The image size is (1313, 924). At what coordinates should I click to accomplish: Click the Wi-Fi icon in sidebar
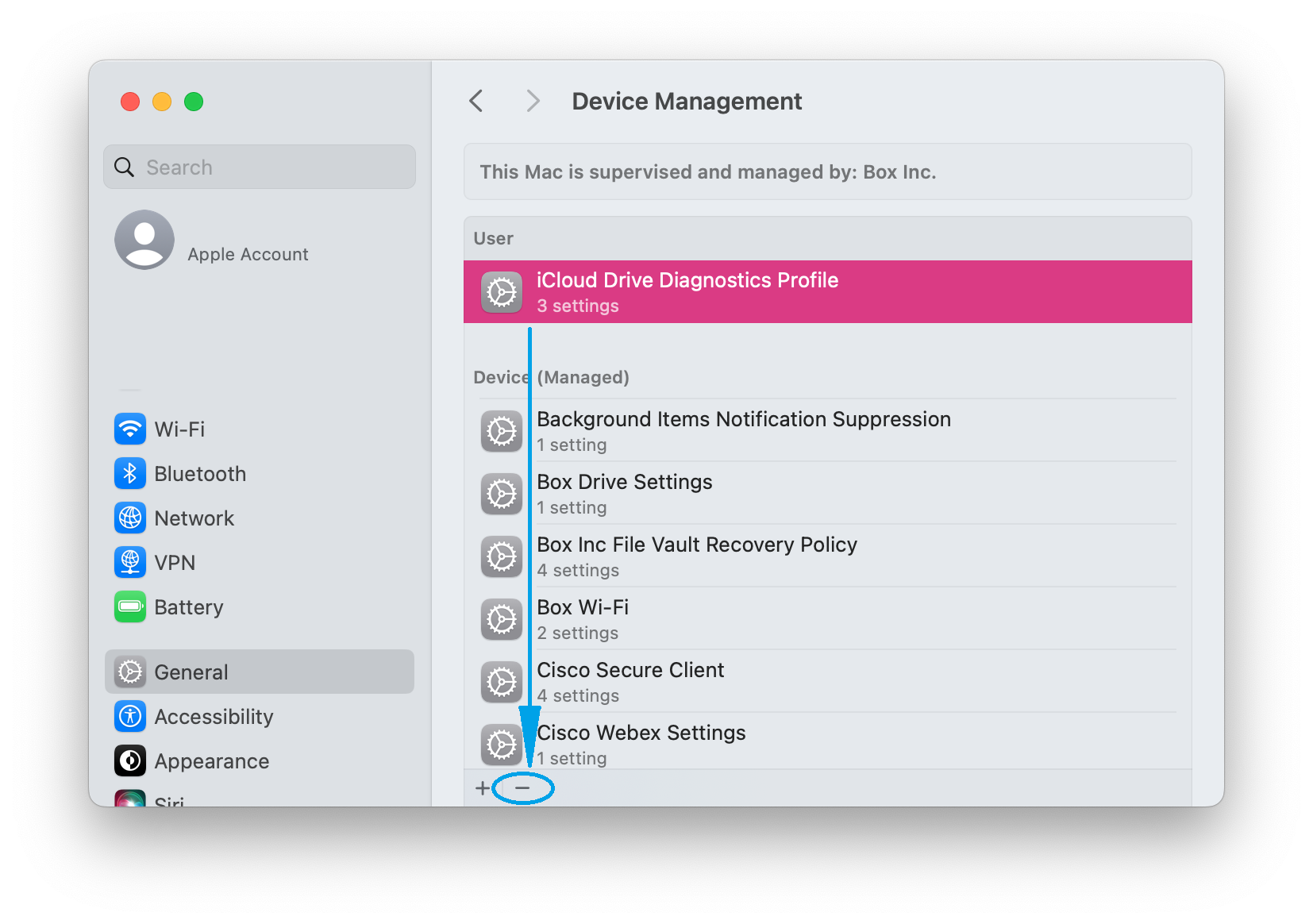130,429
